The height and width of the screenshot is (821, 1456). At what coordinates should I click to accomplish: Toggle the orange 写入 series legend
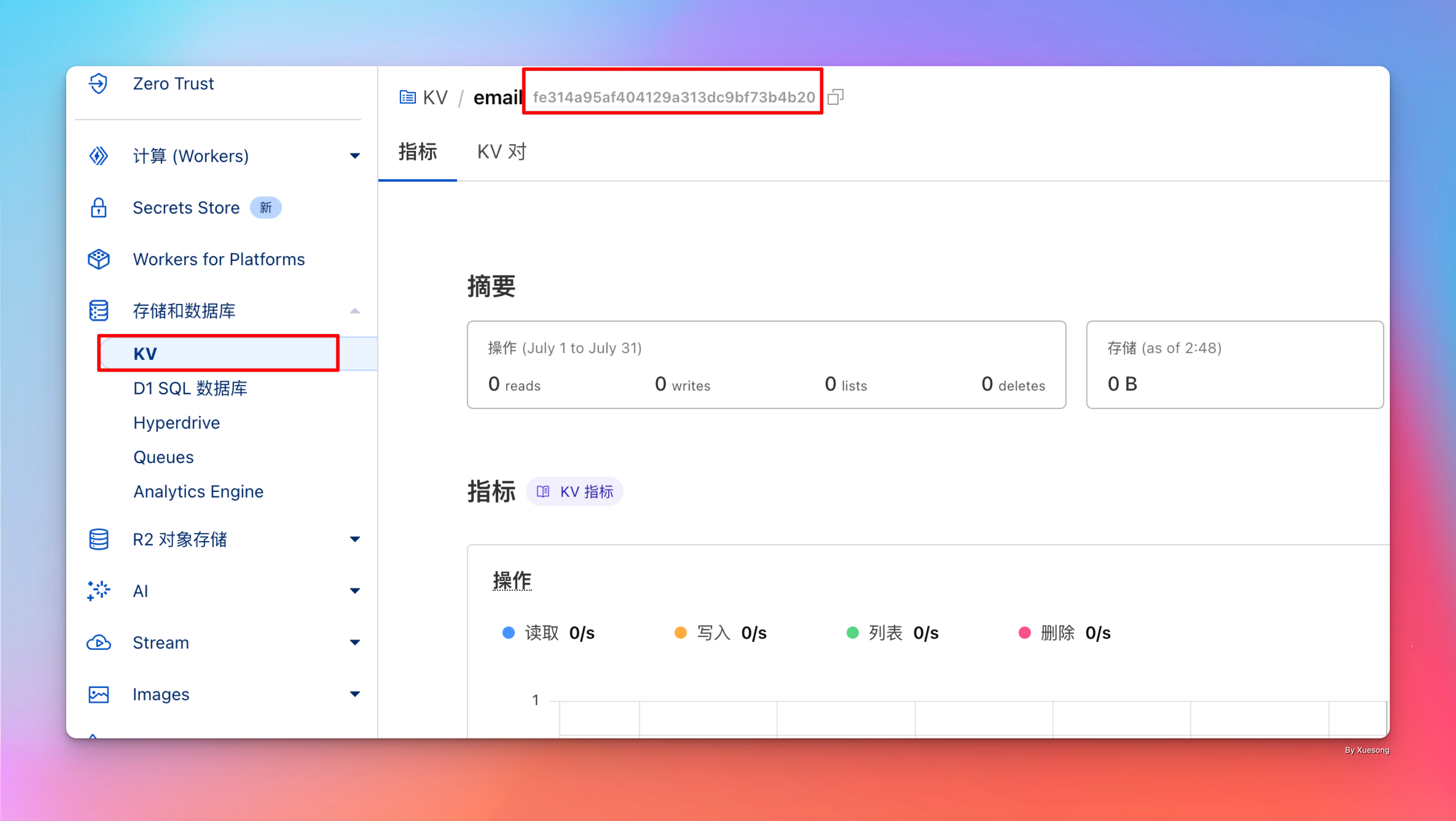click(x=721, y=633)
